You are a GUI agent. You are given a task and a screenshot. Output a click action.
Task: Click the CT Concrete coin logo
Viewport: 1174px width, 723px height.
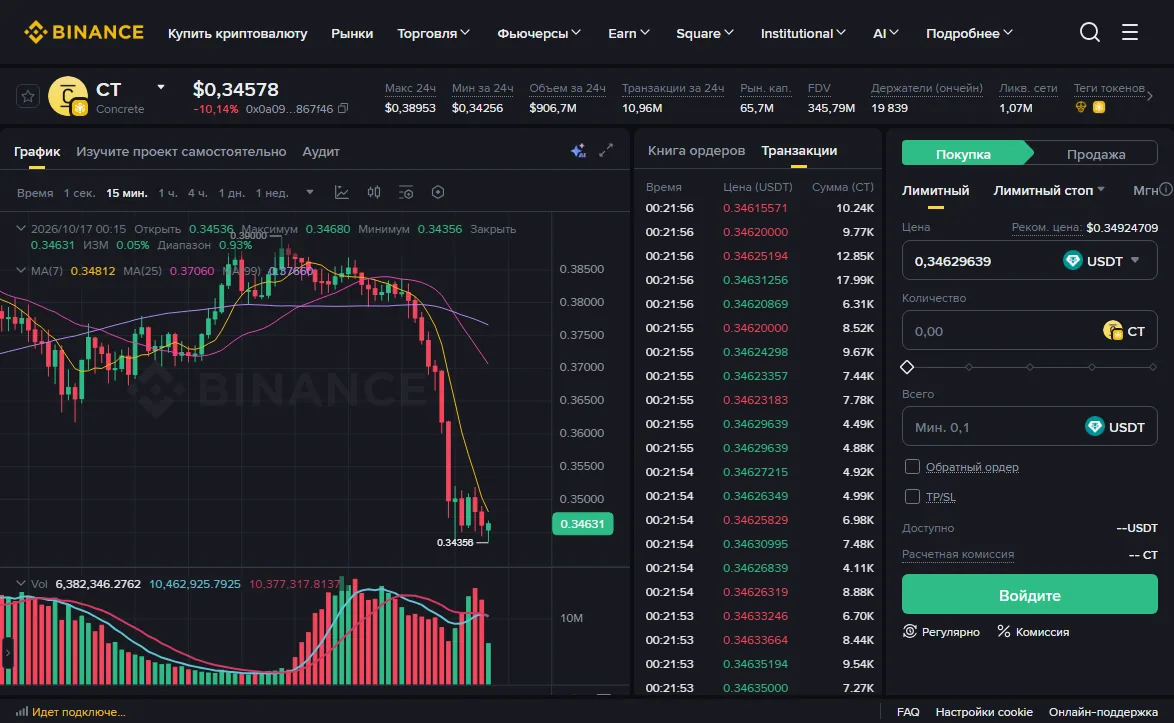coord(68,97)
